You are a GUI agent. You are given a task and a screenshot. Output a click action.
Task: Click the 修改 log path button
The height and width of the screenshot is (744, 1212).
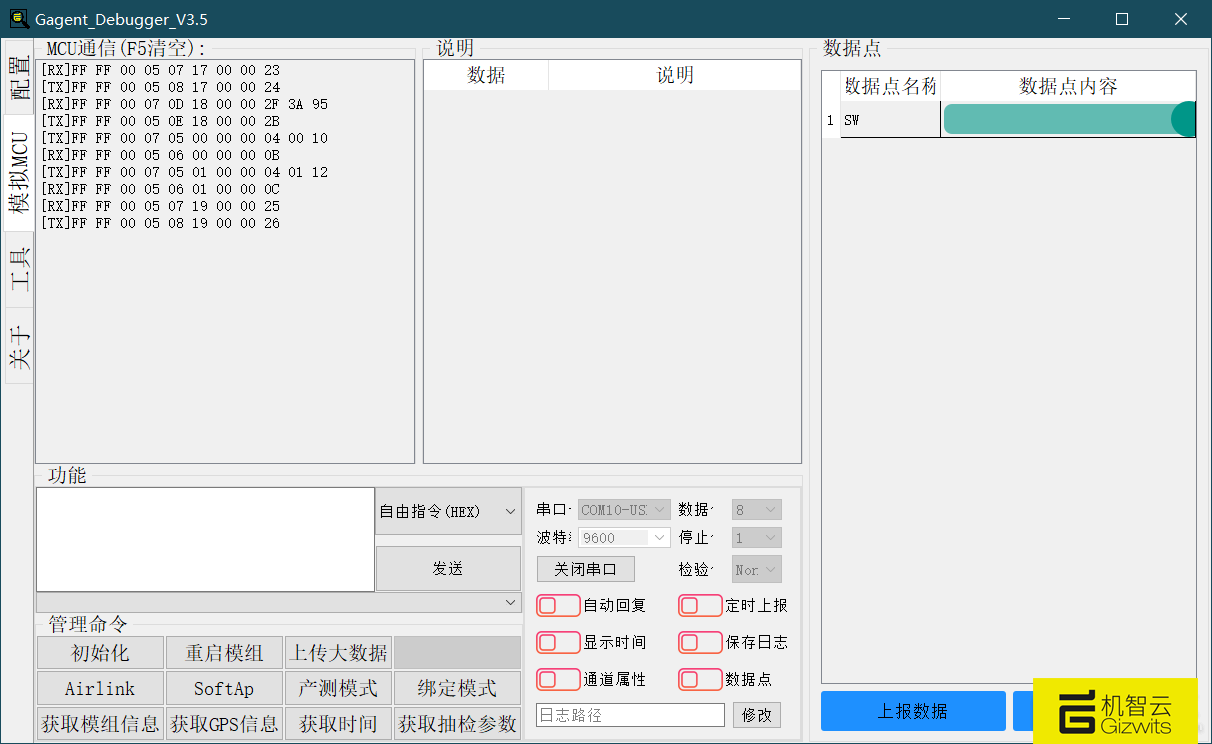[757, 715]
